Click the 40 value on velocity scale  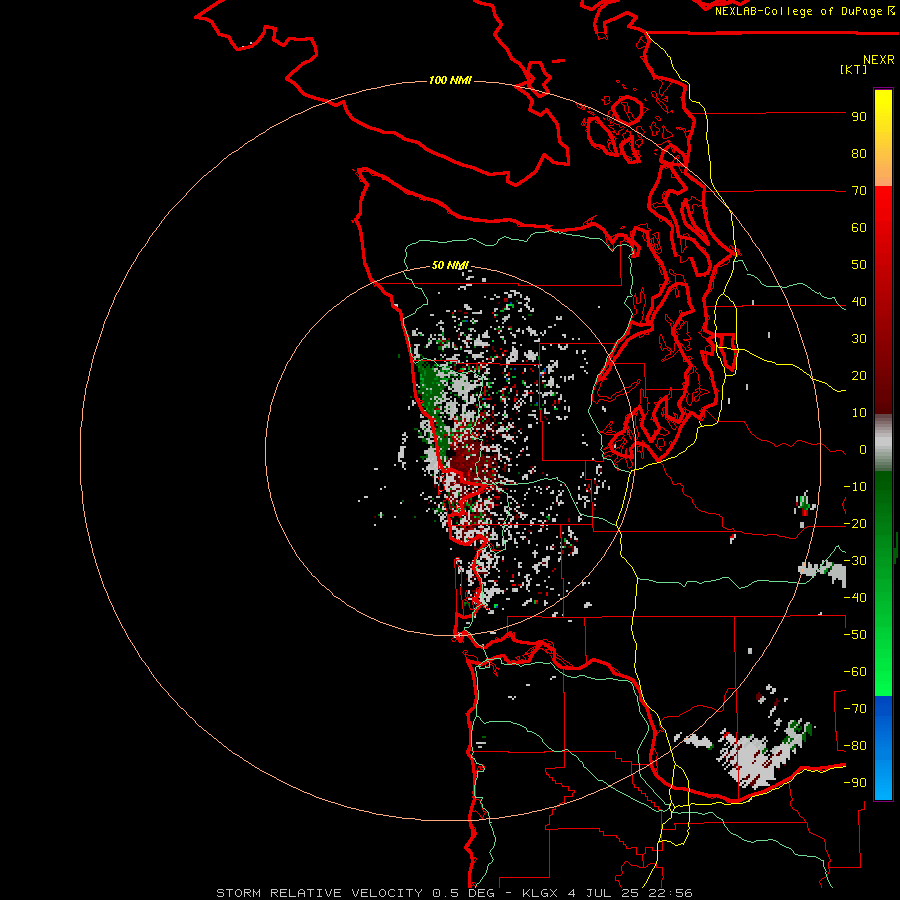click(859, 302)
